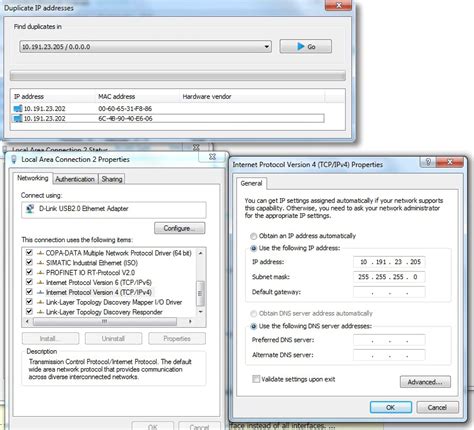Switch to the Sharing tab
Image resolution: width=474 pixels, height=430 pixels.
112,179
